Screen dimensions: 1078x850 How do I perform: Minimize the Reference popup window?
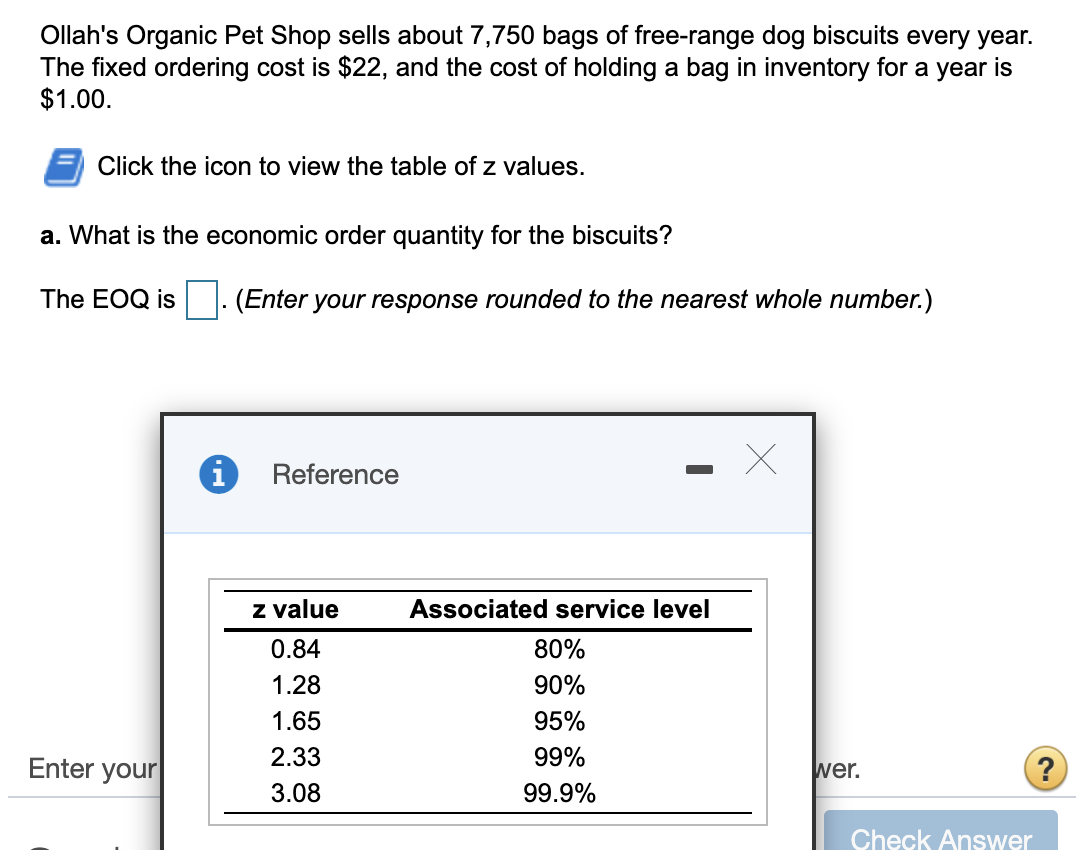[701, 467]
